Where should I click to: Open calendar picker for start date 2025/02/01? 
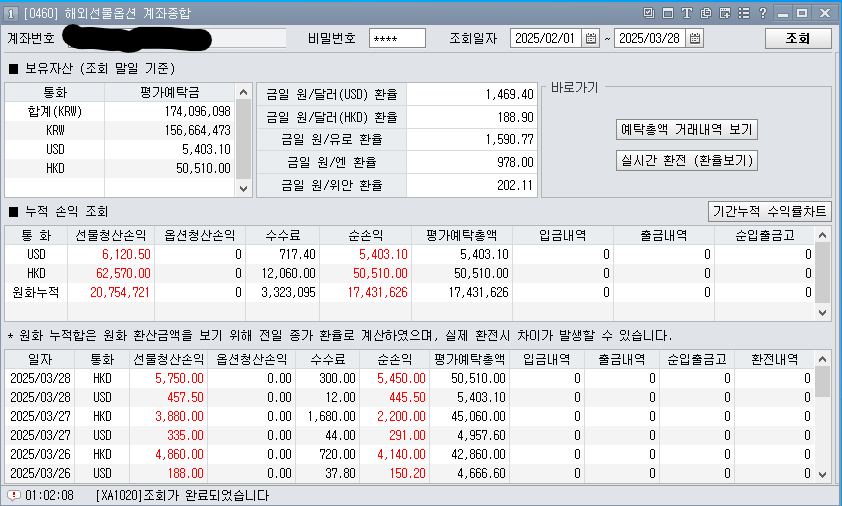pyautogui.click(x=591, y=38)
